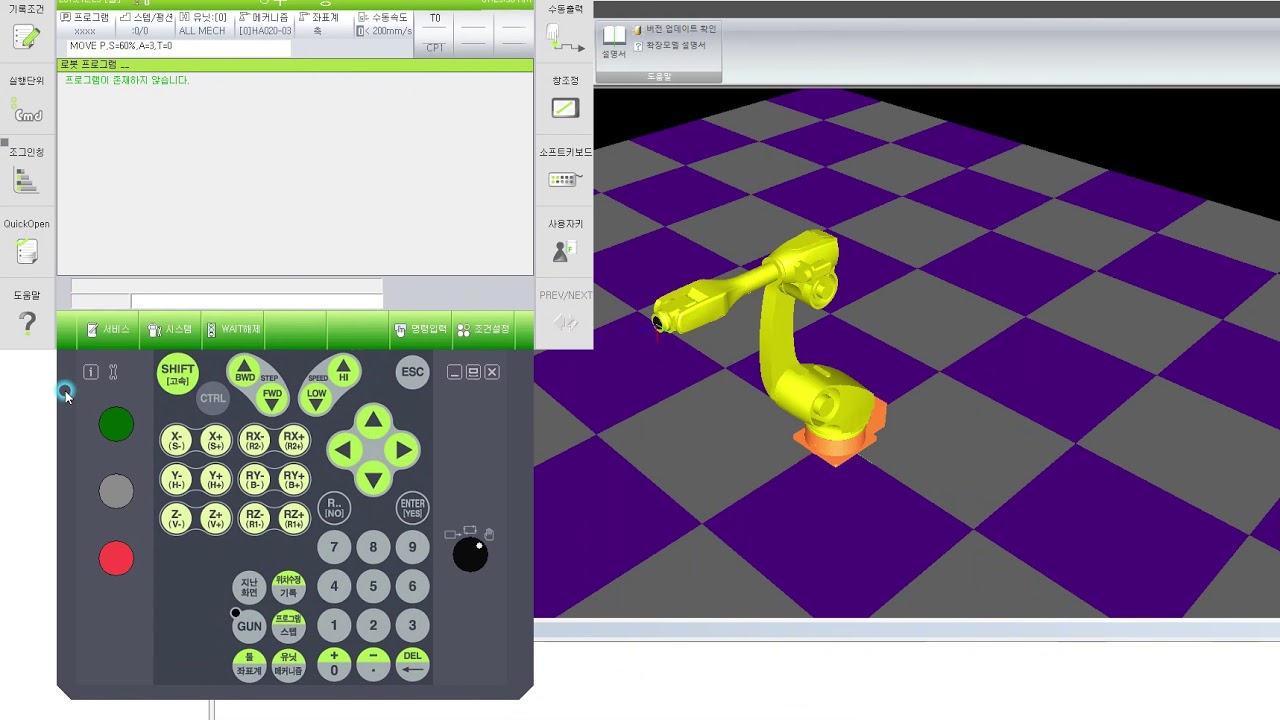Click the 프로그램 스텝 key
The image size is (1280, 720).
[288, 626]
